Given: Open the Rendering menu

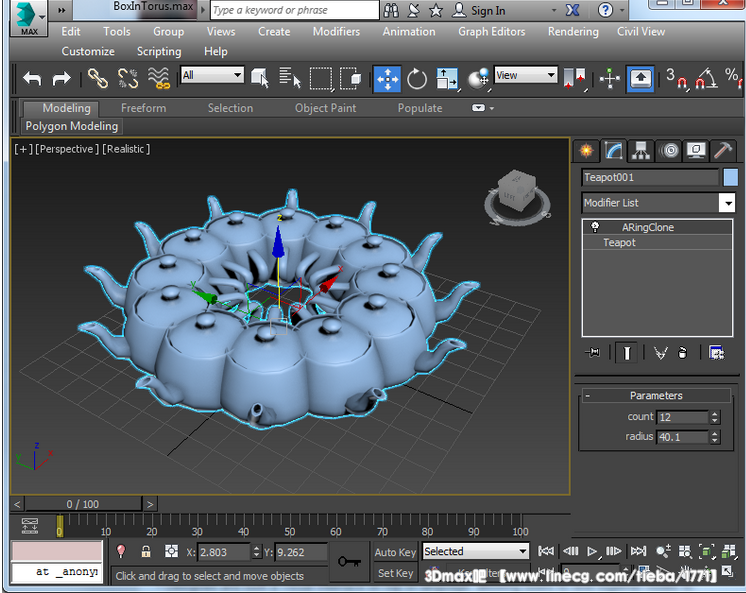Looking at the screenshot, I should [x=573, y=31].
